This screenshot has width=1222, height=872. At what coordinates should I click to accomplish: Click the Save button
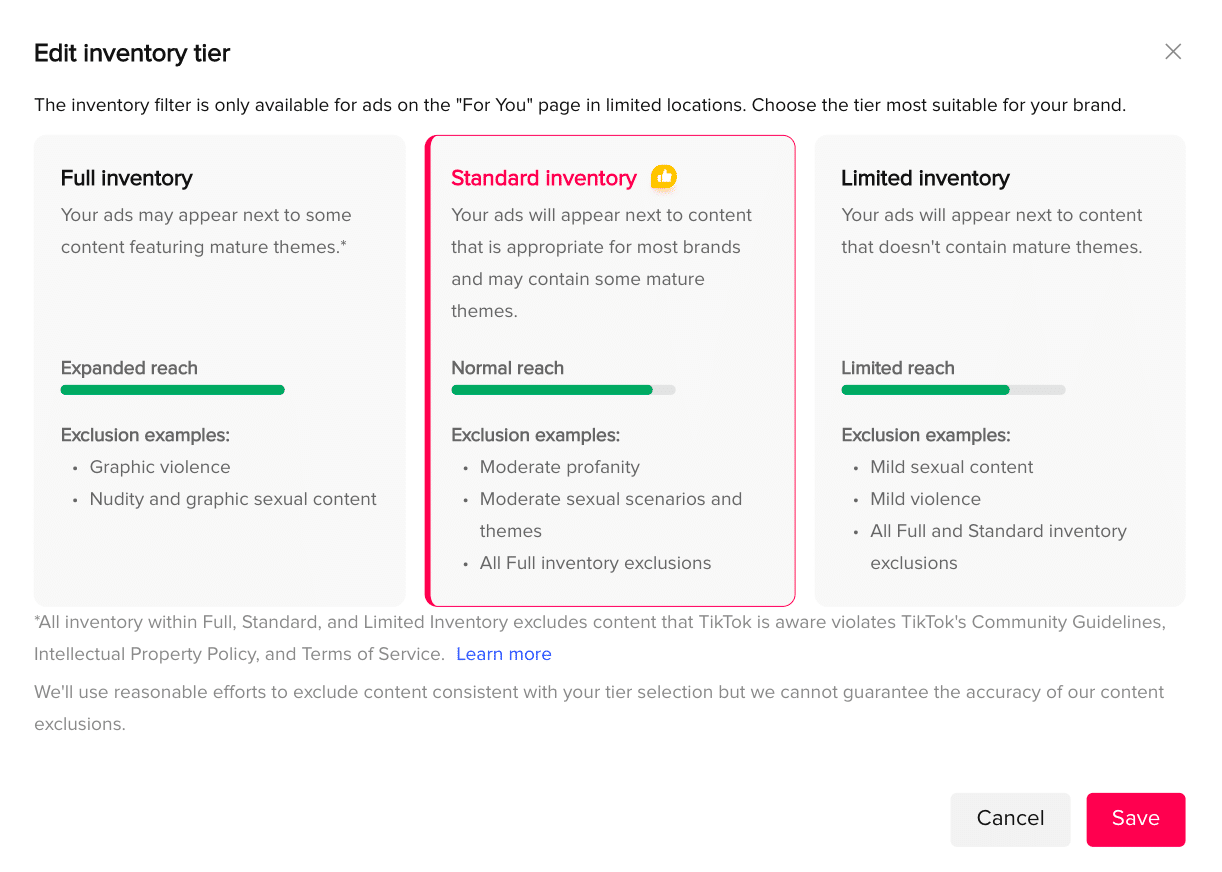click(x=1135, y=819)
